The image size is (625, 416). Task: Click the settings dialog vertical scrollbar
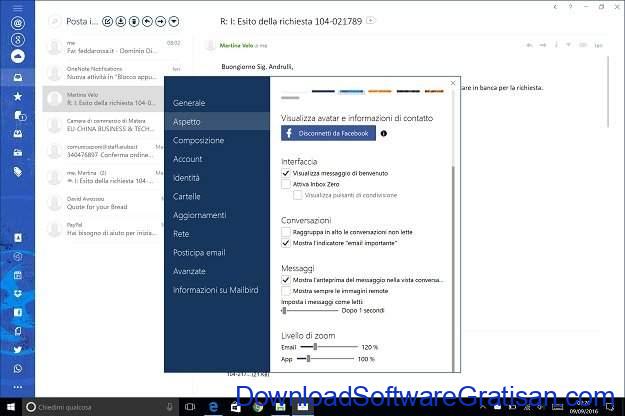pyautogui.click(x=453, y=267)
